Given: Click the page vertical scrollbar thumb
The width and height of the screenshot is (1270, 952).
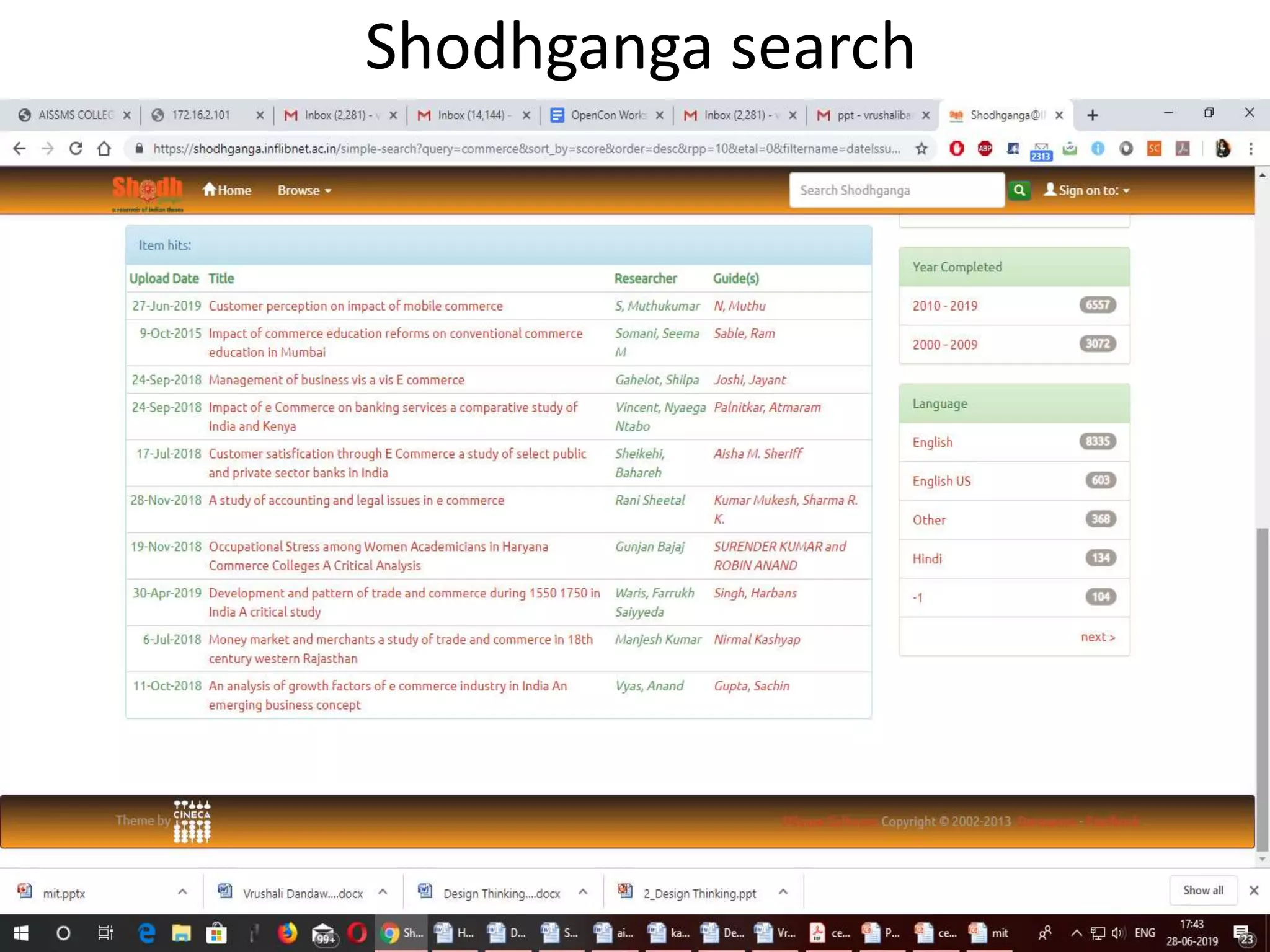Looking at the screenshot, I should point(1262,688).
